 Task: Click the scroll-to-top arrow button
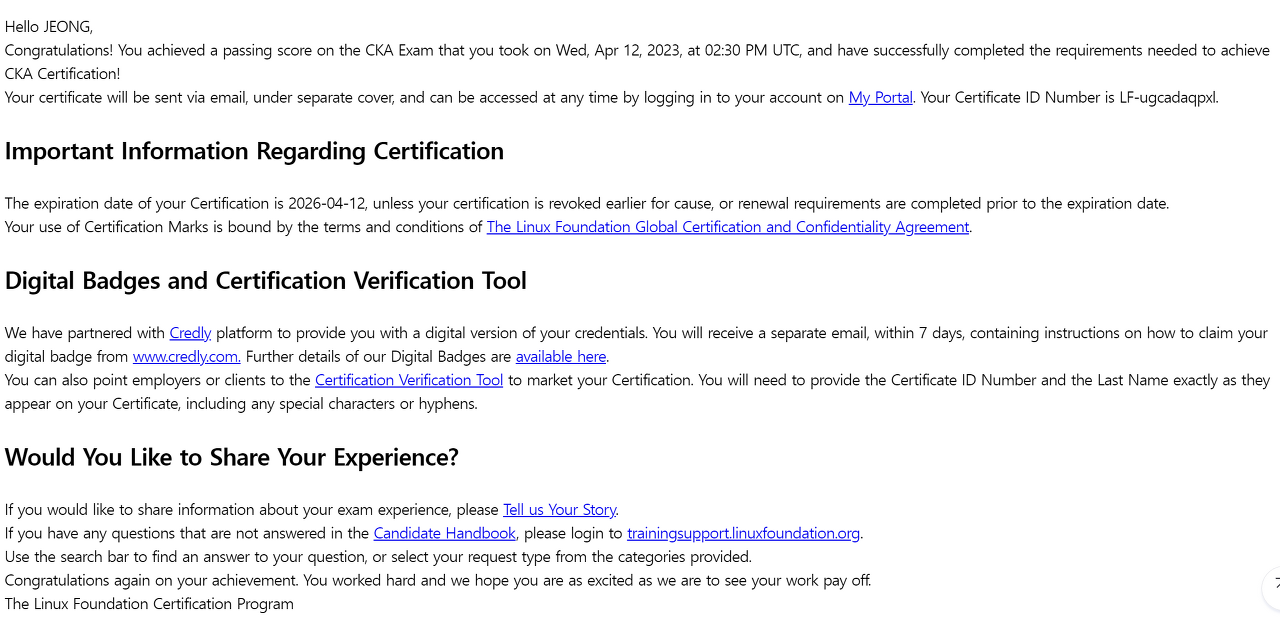[1272, 589]
